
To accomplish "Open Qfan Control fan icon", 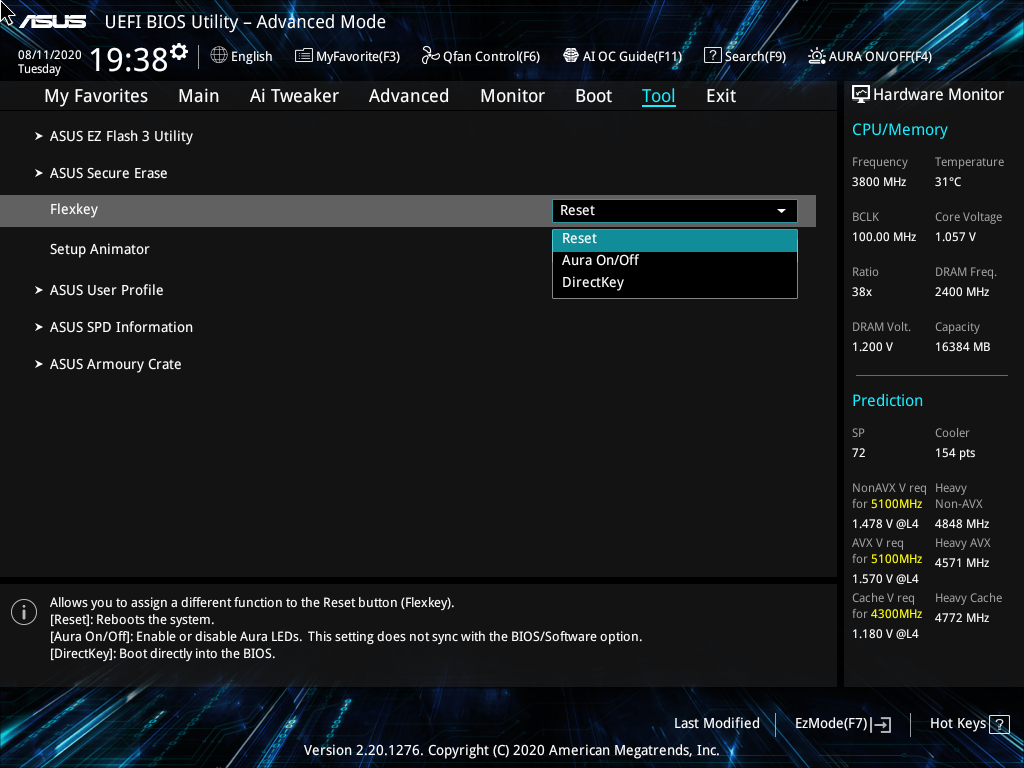I will tap(430, 56).
